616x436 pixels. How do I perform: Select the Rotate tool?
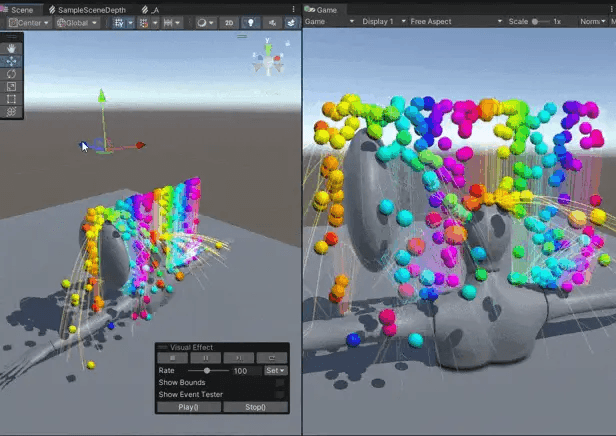coord(12,73)
